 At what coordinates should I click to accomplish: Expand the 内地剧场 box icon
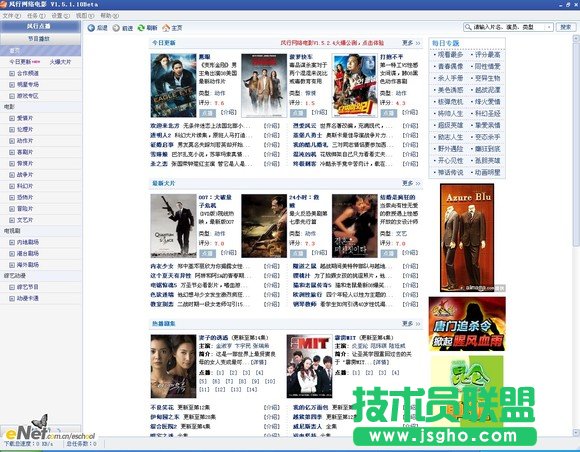click(12, 242)
